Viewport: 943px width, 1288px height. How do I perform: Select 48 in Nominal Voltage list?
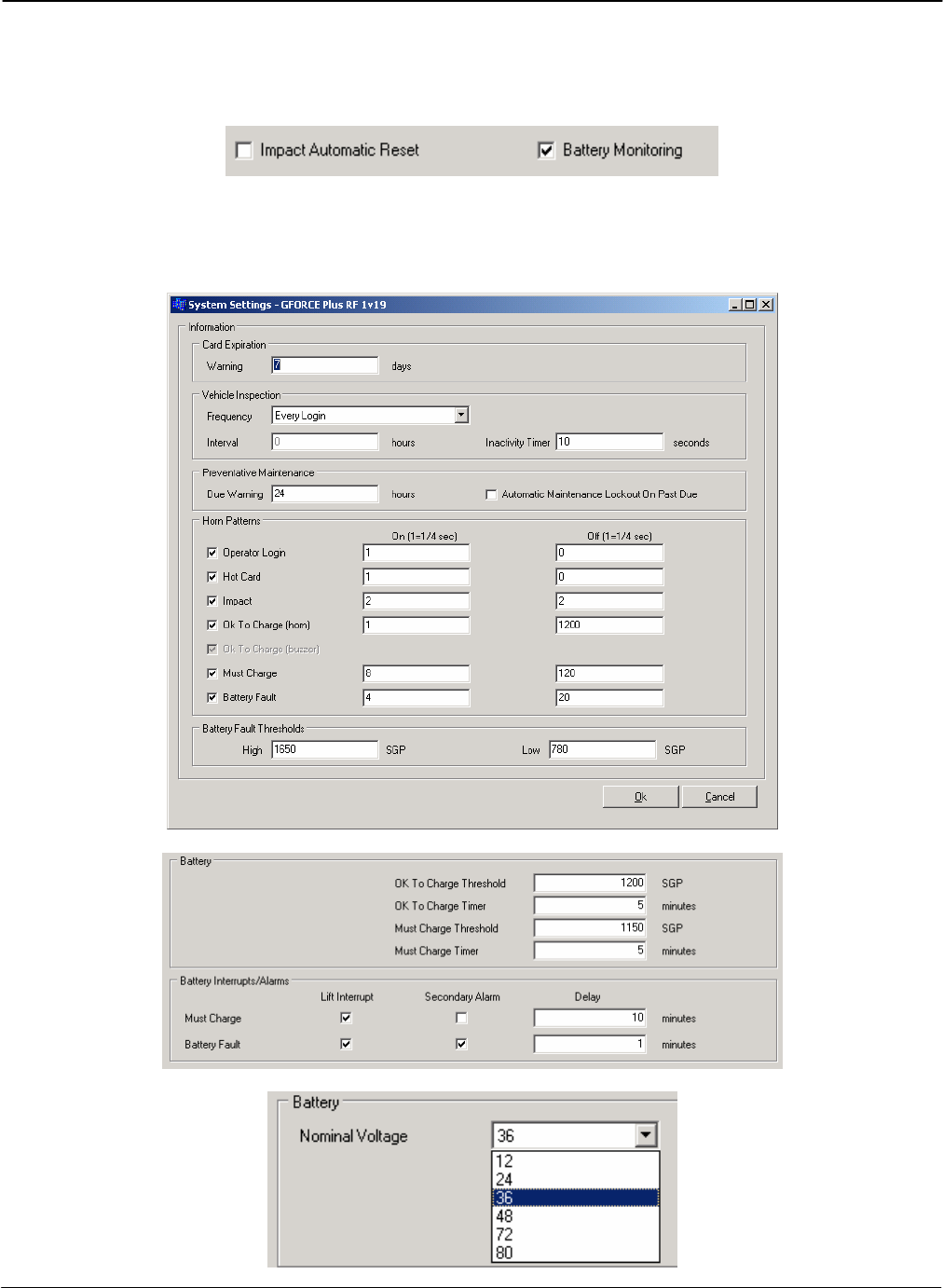(x=575, y=1216)
